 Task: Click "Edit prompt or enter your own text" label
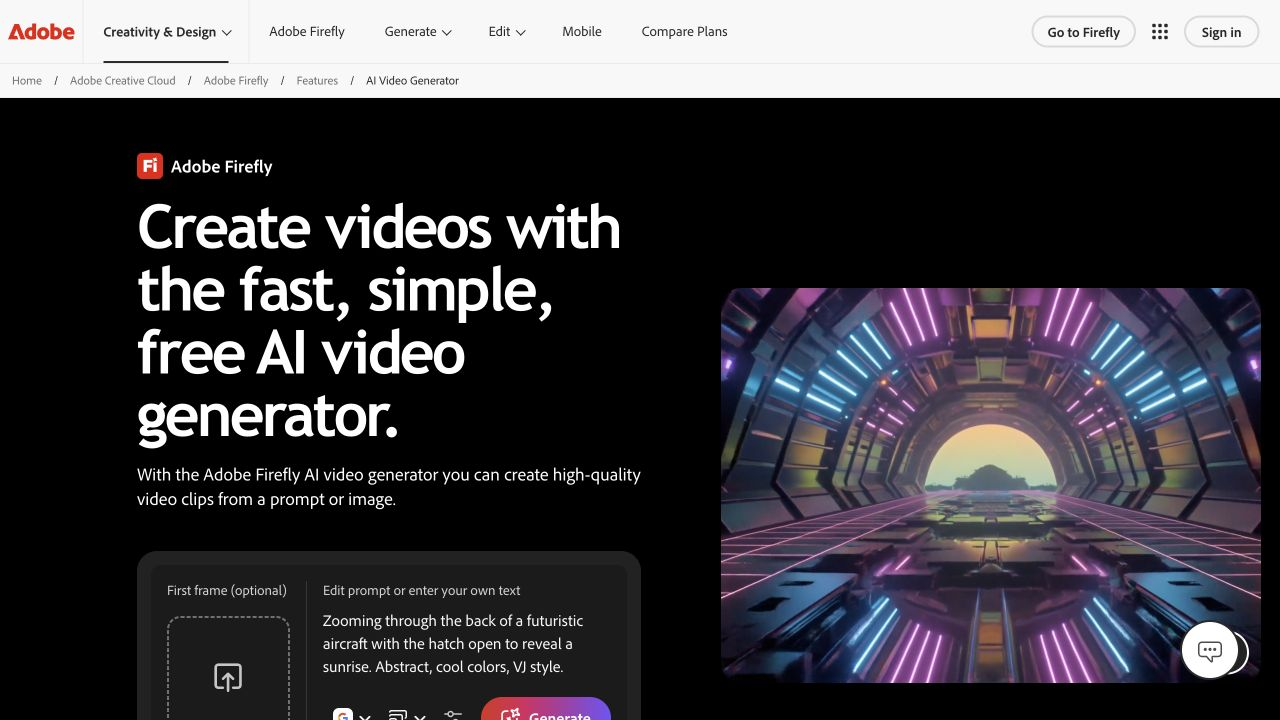tap(422, 590)
